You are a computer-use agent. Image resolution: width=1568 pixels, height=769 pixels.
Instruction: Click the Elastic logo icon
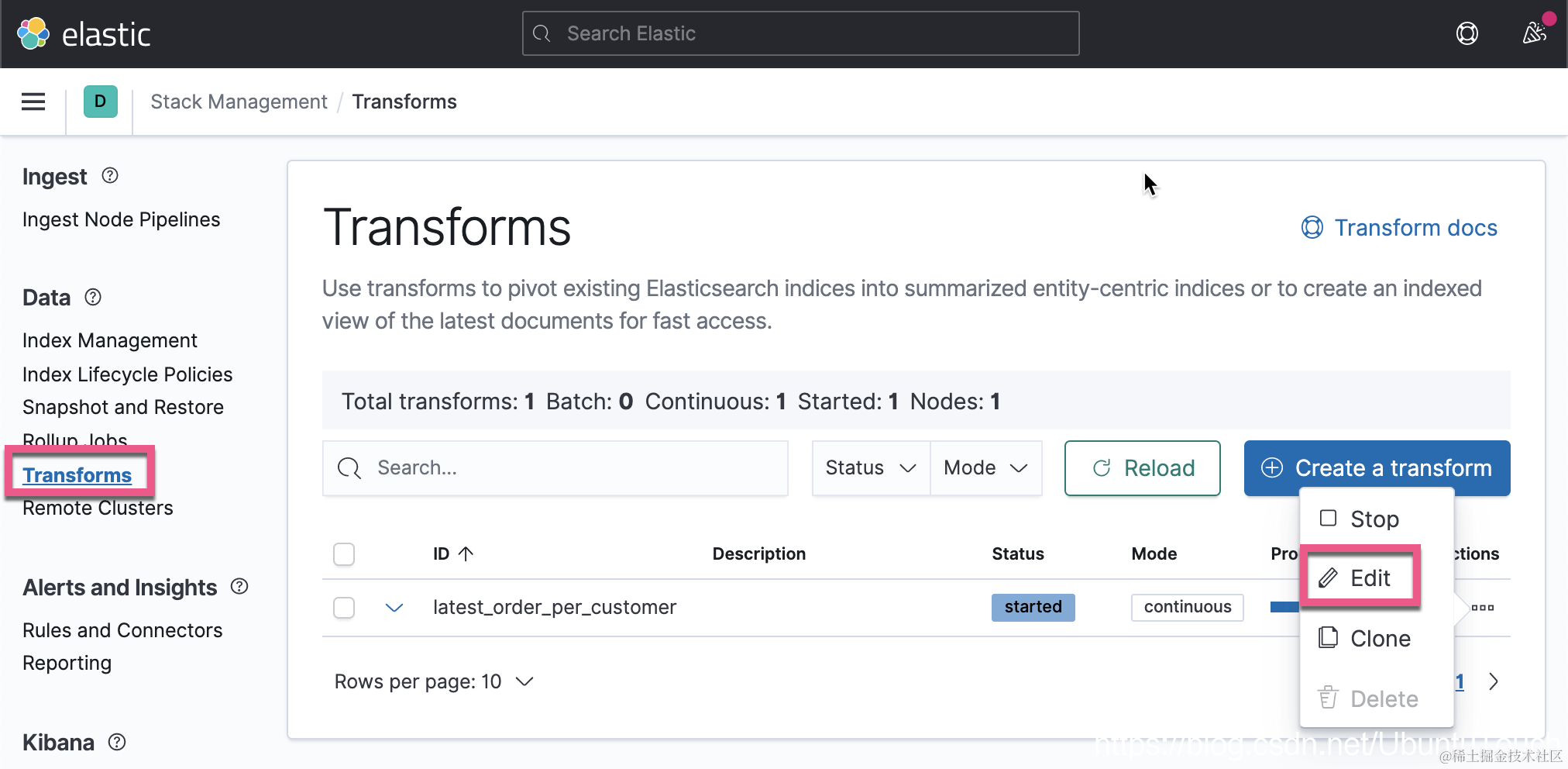click(33, 33)
